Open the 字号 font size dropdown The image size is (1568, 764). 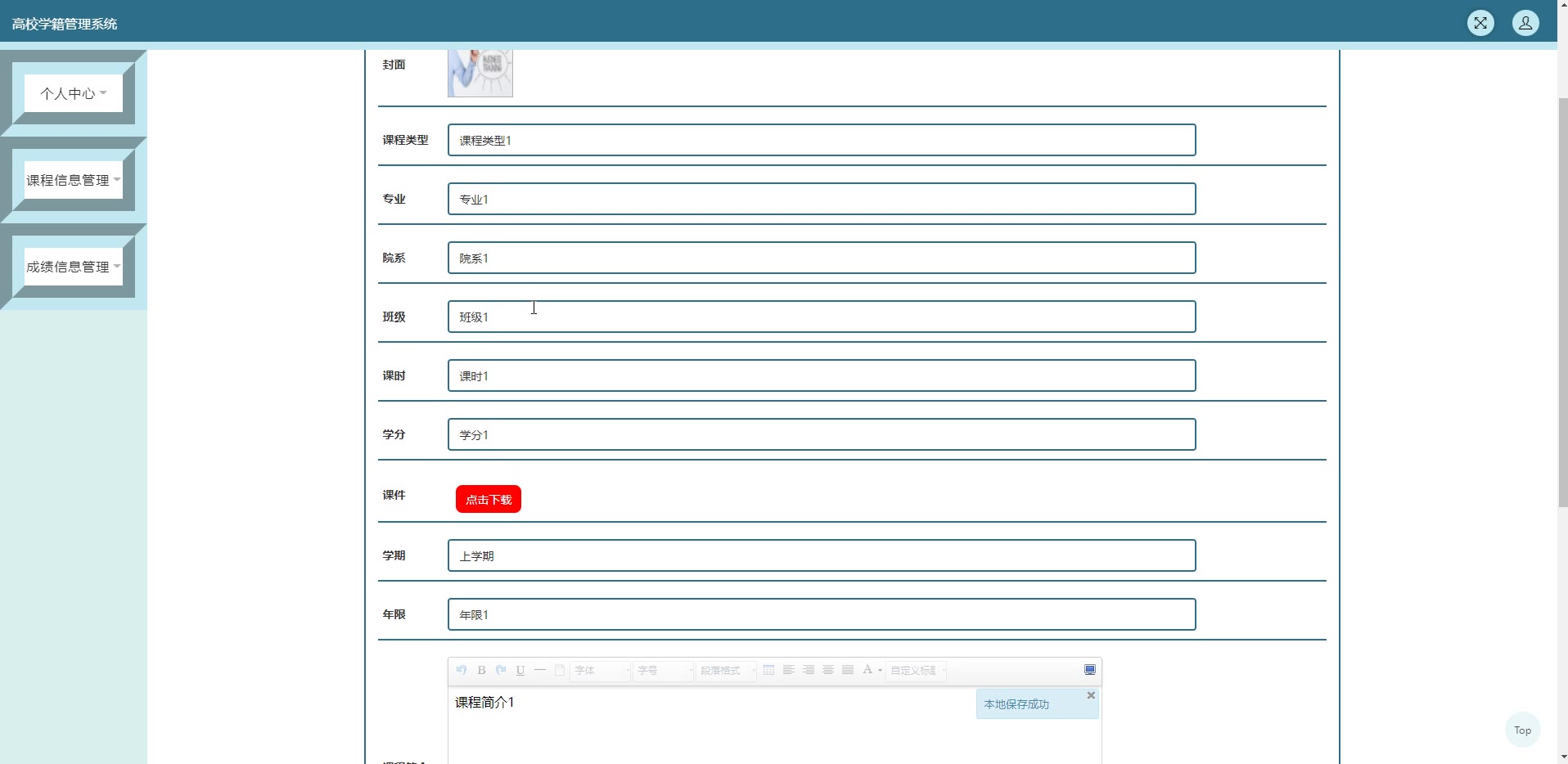point(664,671)
